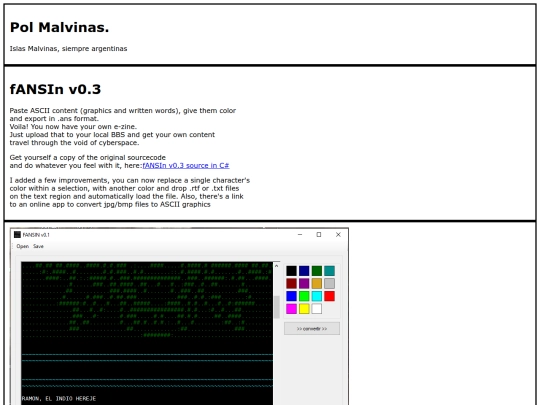Open the Open menu in fANSIn window
The height and width of the screenshot is (405, 540).
coord(23,246)
